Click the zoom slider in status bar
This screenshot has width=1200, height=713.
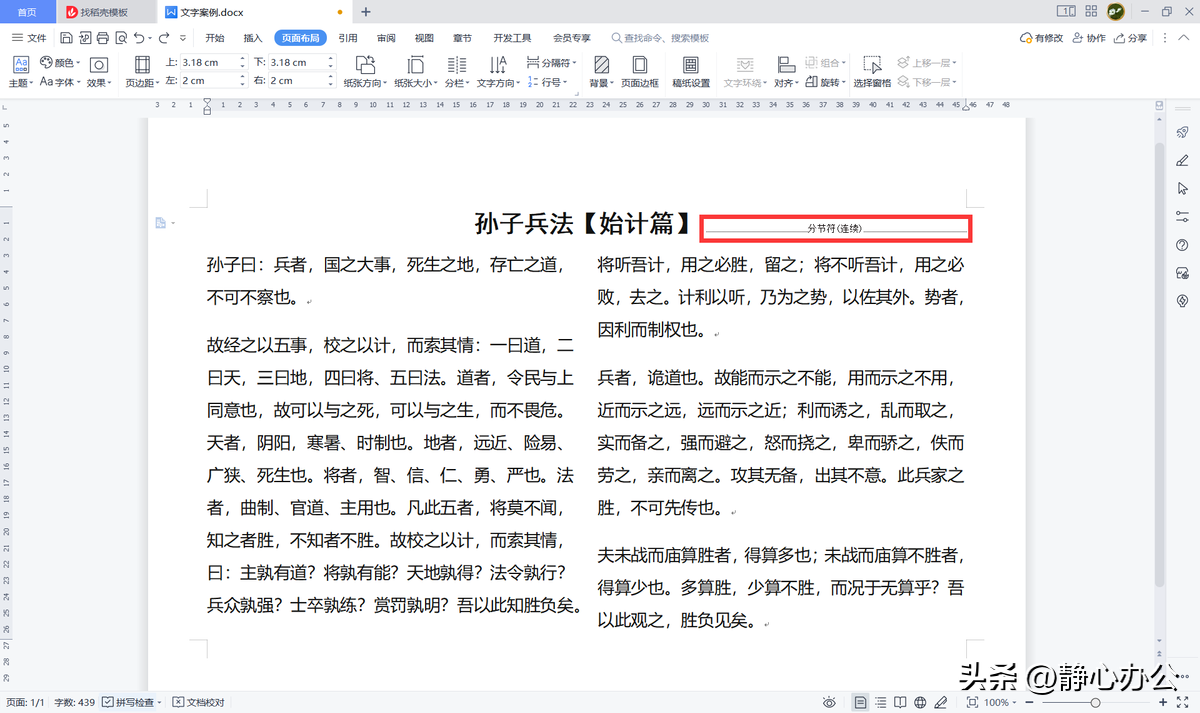1094,703
